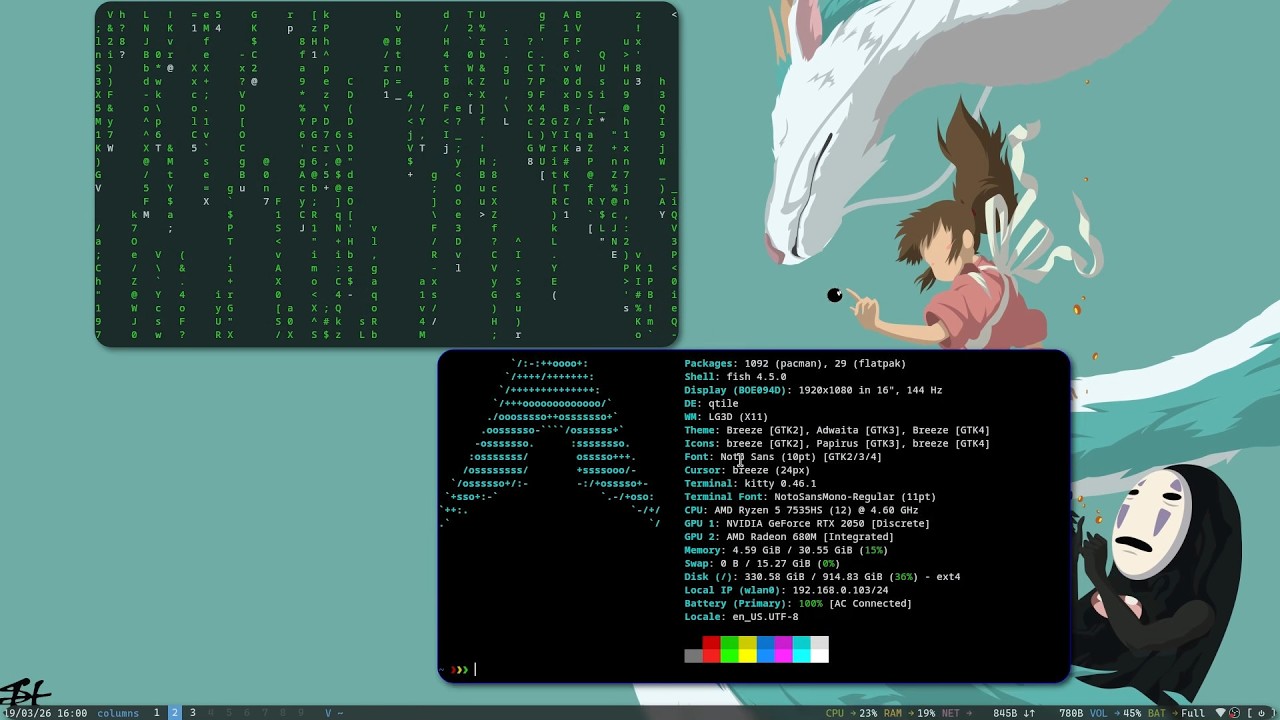Click the 'Disk (/): 330.58 GiB' line
The width and height of the screenshot is (1280, 720).
click(x=822, y=577)
